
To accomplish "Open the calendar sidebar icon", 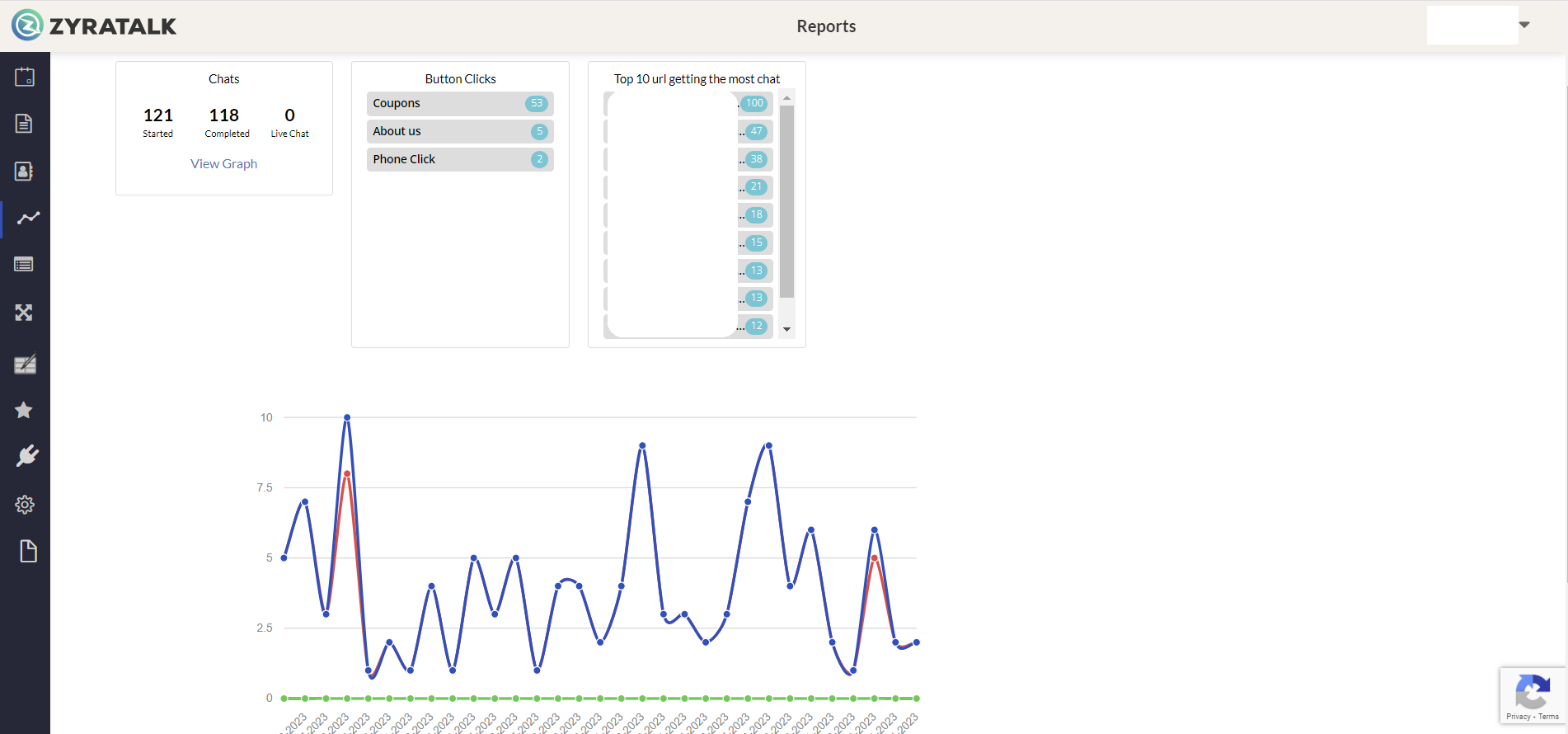I will [x=25, y=77].
